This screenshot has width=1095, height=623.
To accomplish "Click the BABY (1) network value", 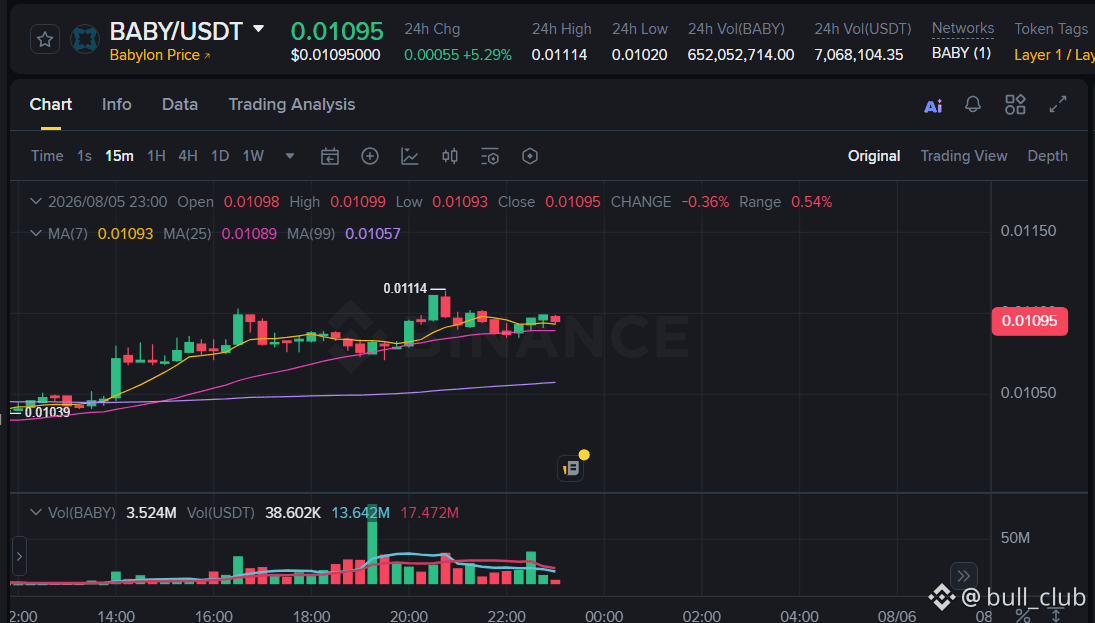I will point(962,53).
